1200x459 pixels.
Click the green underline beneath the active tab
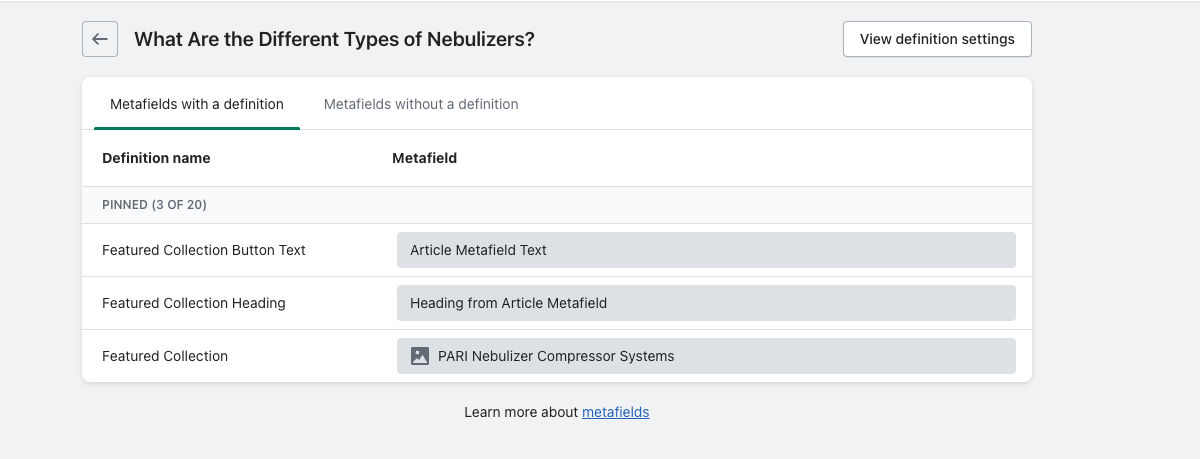[197, 128]
